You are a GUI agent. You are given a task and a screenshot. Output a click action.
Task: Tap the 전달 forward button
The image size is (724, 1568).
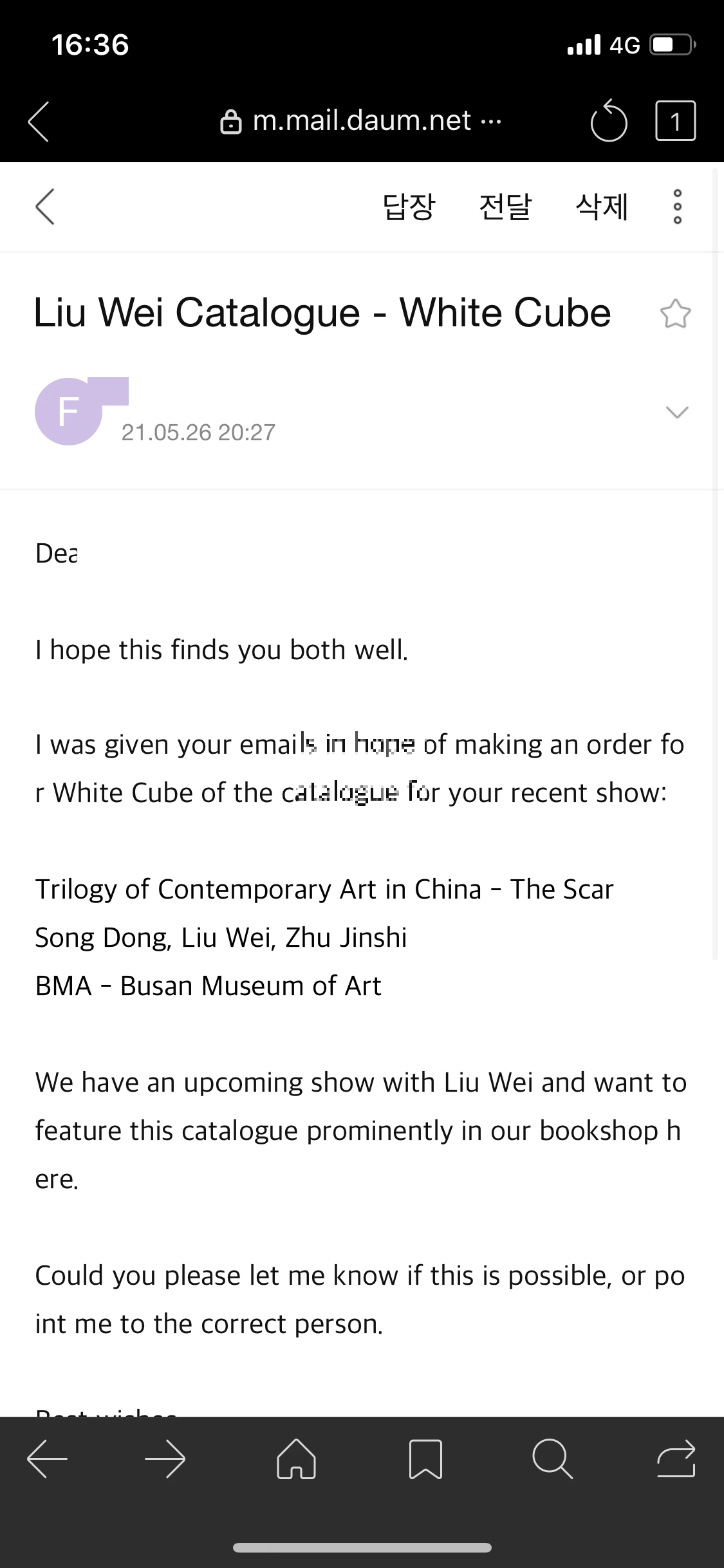[x=505, y=207]
